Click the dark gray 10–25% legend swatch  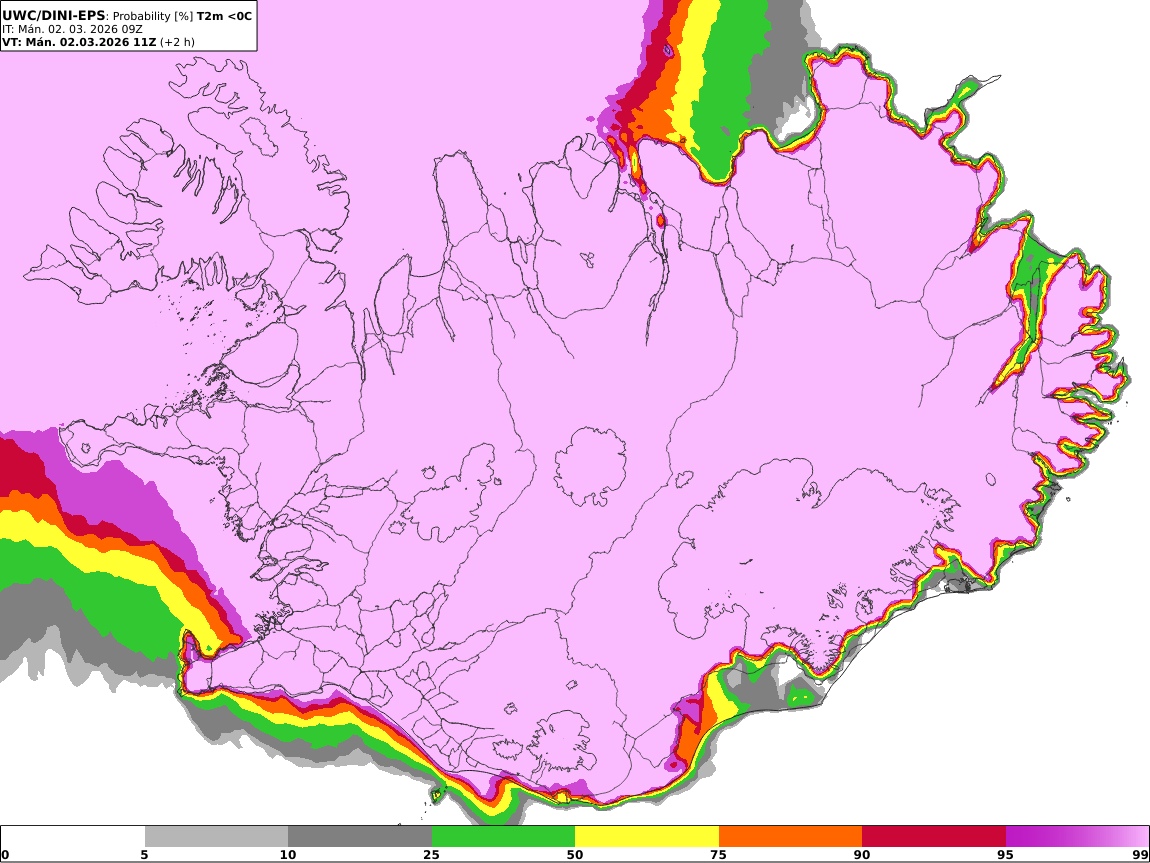(360, 837)
